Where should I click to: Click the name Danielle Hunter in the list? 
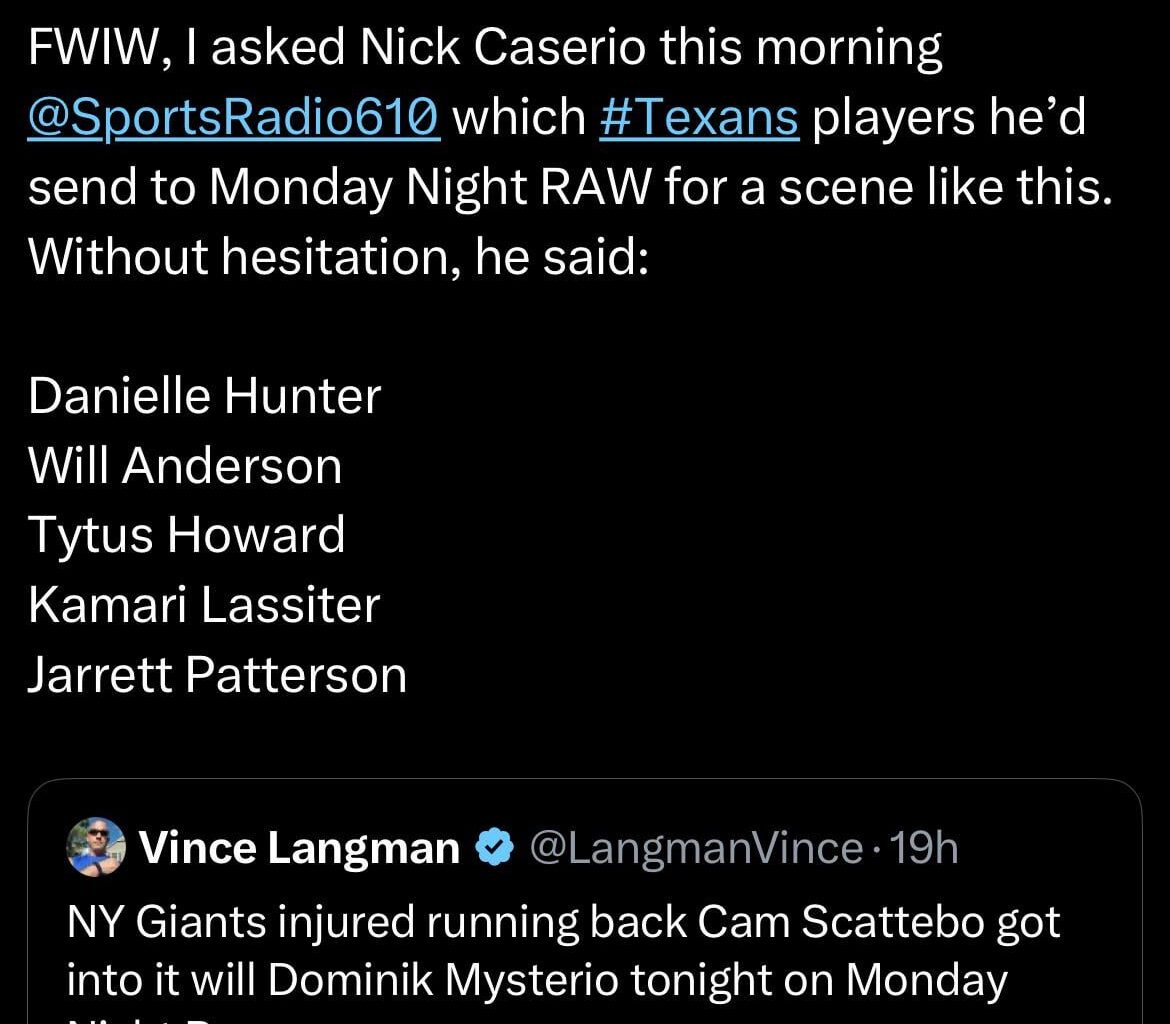coord(205,396)
